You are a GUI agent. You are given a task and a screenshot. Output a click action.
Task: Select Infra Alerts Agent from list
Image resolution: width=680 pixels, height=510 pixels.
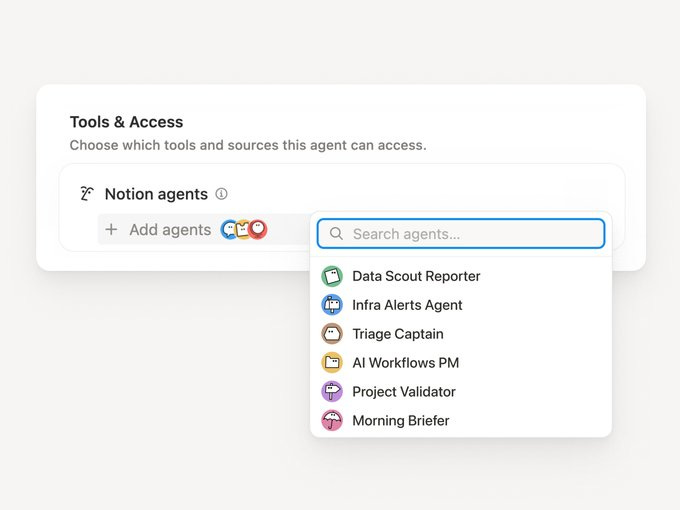pos(461,305)
